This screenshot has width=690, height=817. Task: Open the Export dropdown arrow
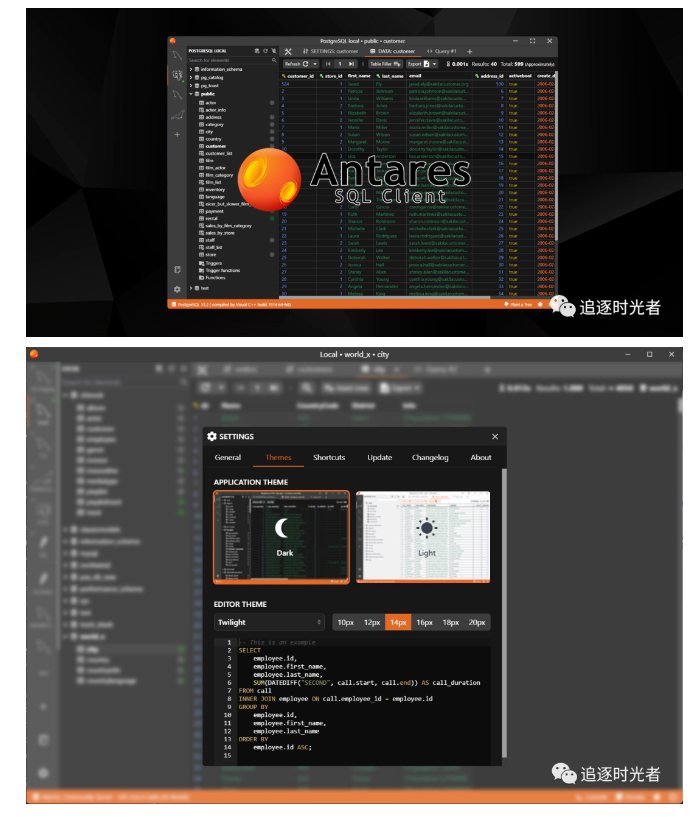click(x=435, y=64)
